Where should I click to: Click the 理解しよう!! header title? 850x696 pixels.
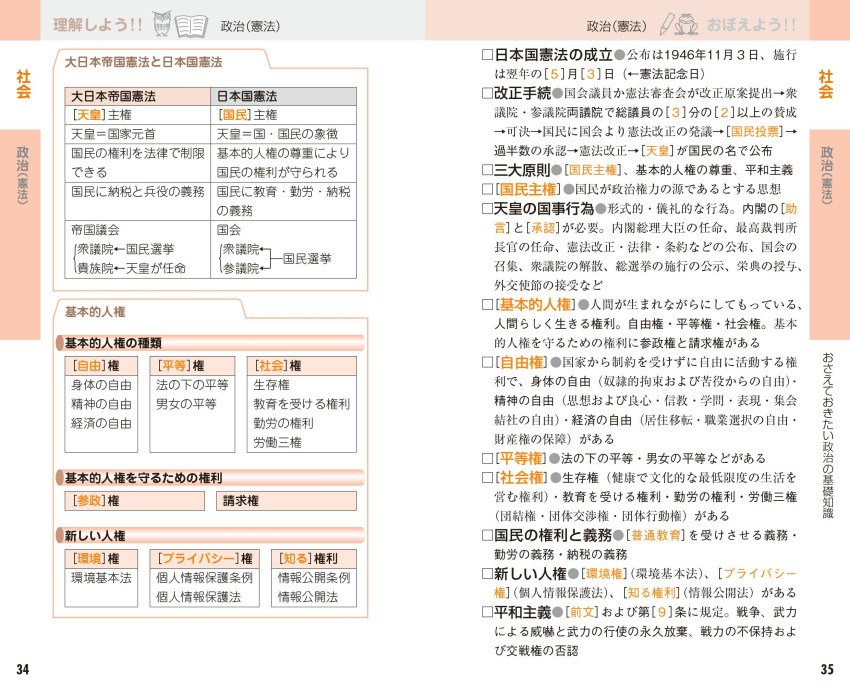(97, 25)
